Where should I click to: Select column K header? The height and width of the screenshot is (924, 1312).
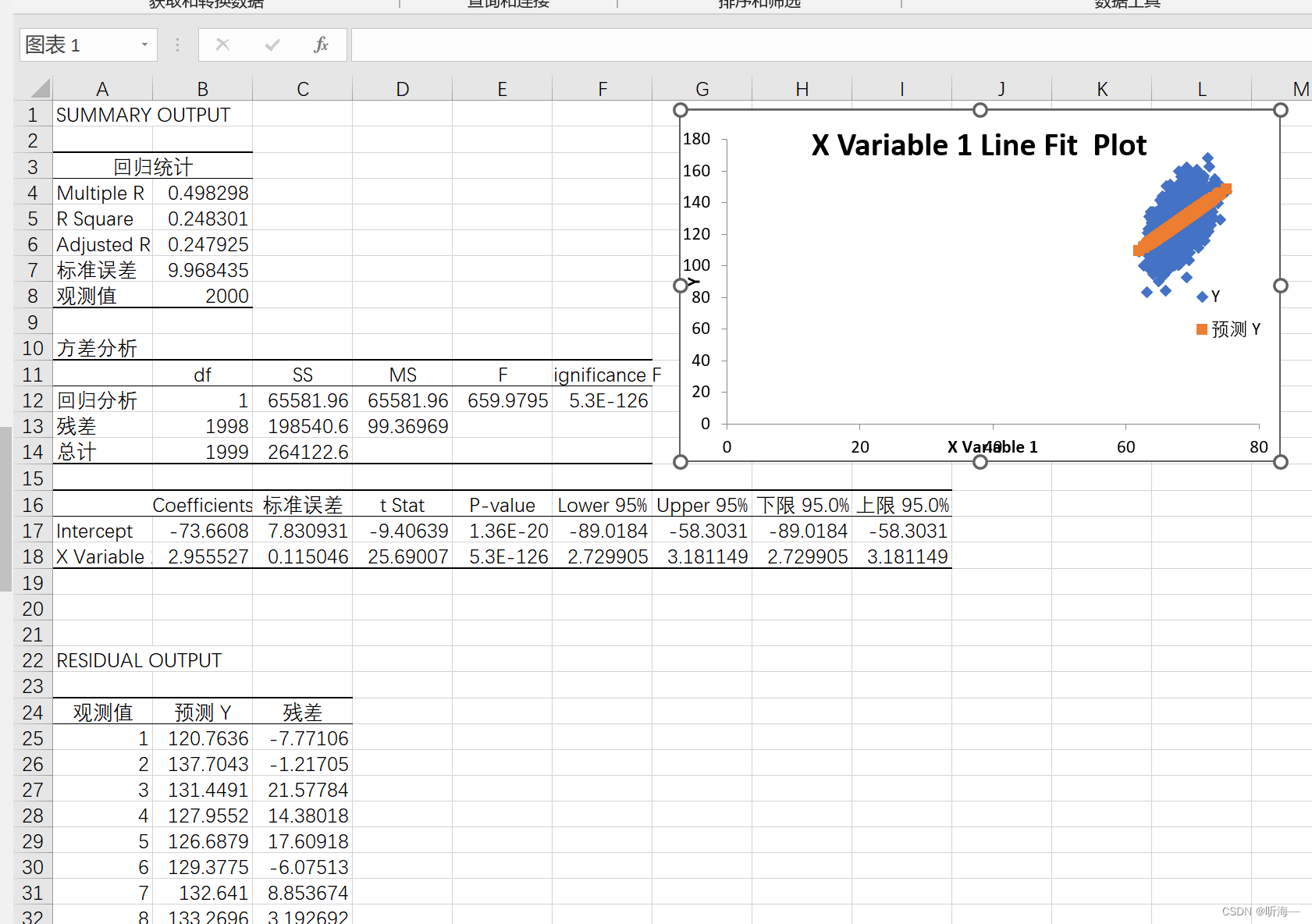click(x=1101, y=89)
